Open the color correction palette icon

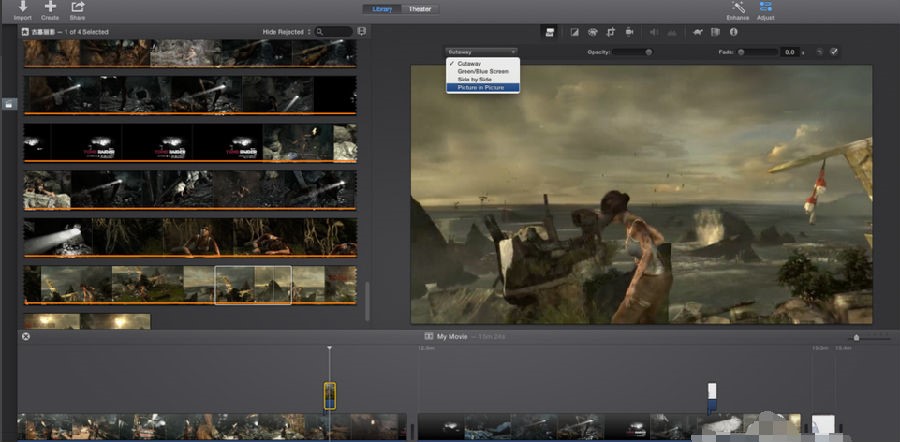click(592, 32)
